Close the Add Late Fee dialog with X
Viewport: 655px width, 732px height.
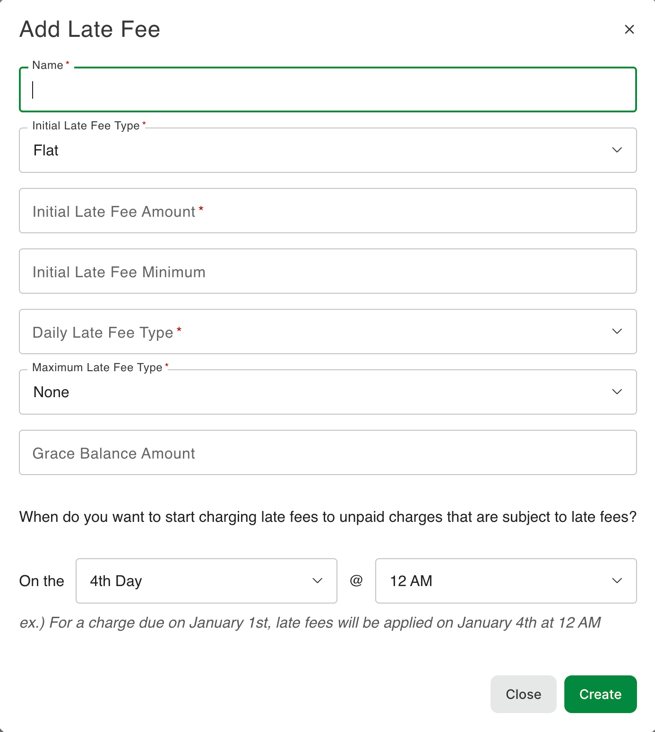pyautogui.click(x=629, y=30)
